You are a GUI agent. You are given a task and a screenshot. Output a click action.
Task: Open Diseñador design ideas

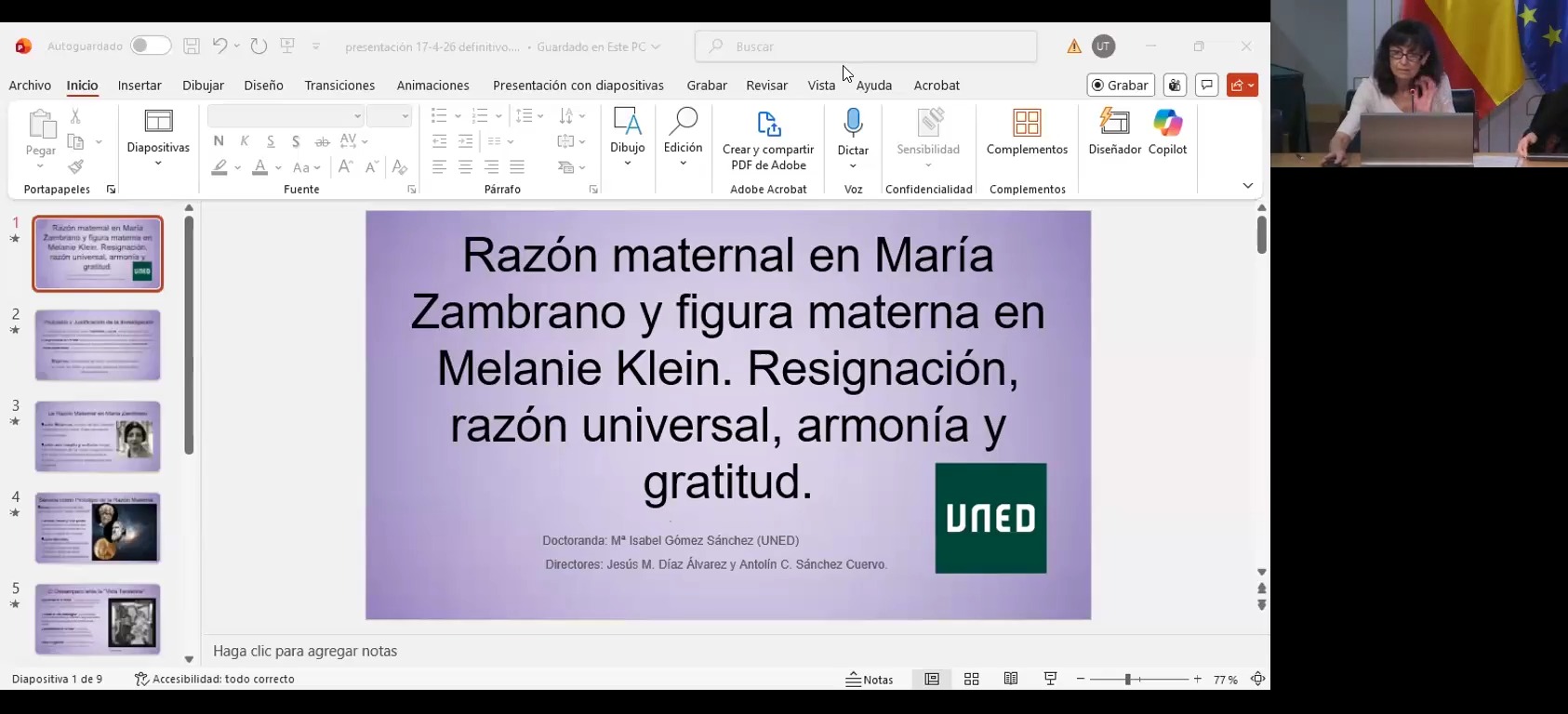click(x=1114, y=133)
